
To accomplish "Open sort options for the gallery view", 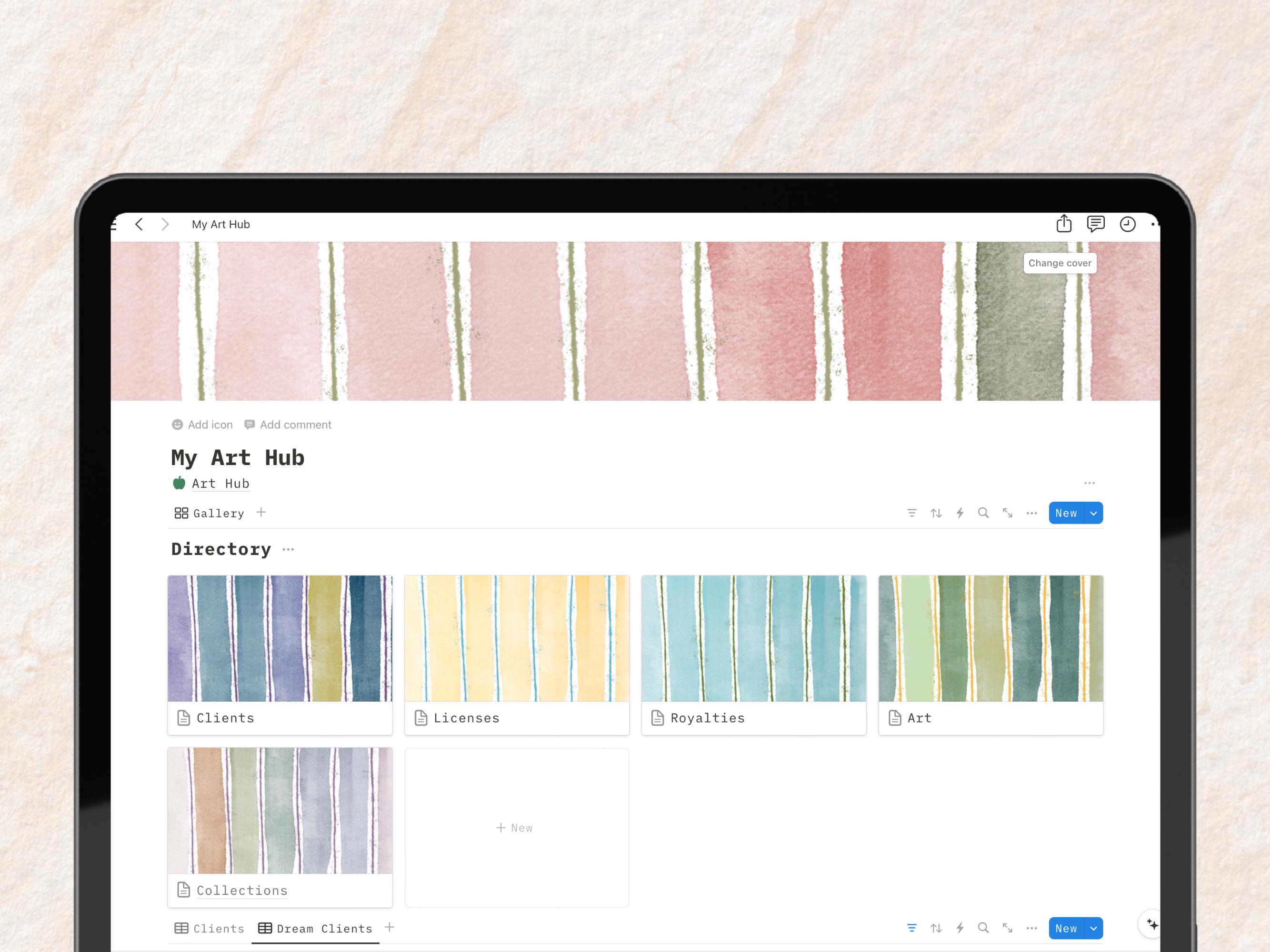I will (936, 513).
